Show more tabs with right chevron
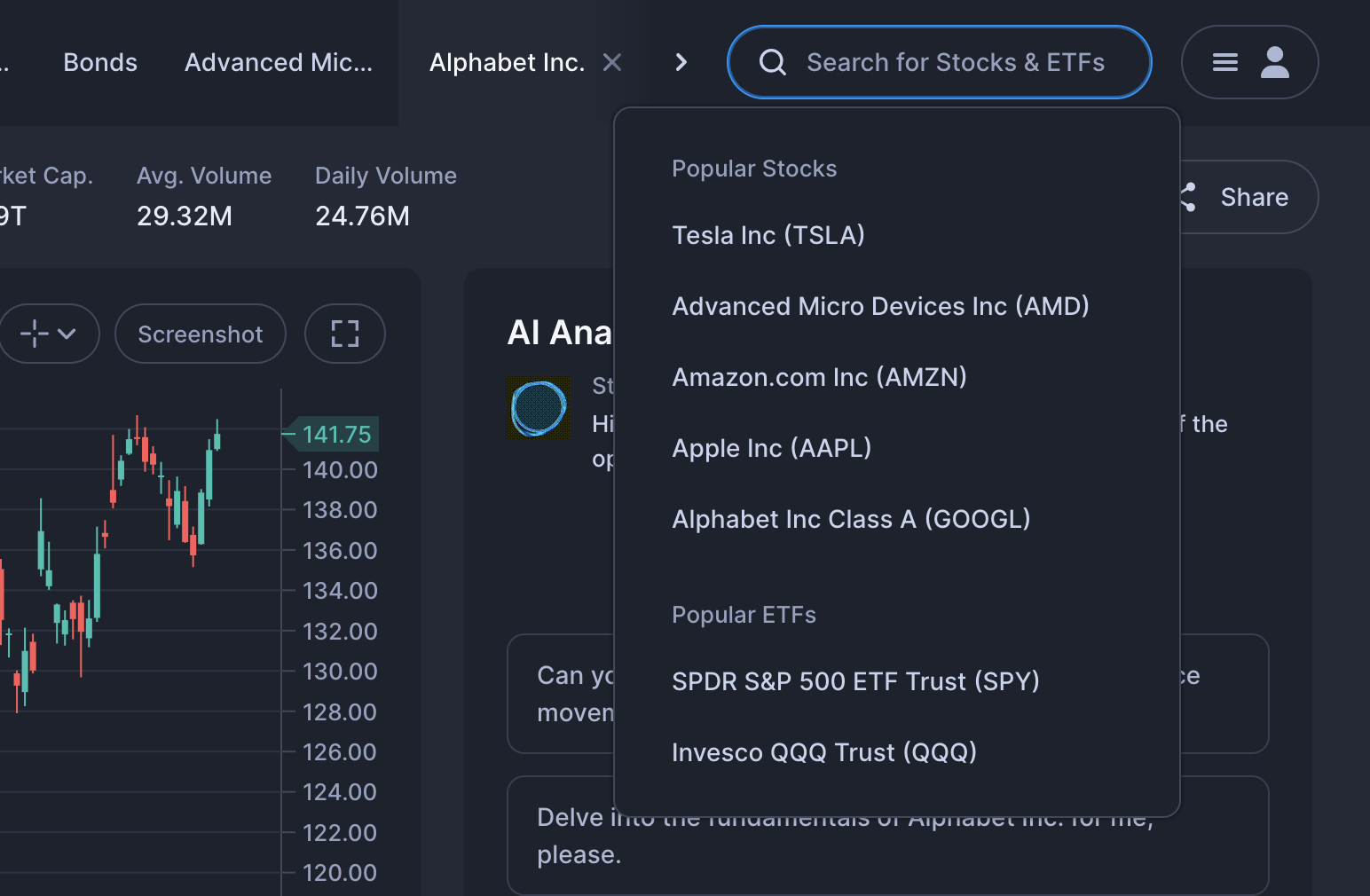Viewport: 1370px width, 896px height. pos(681,62)
